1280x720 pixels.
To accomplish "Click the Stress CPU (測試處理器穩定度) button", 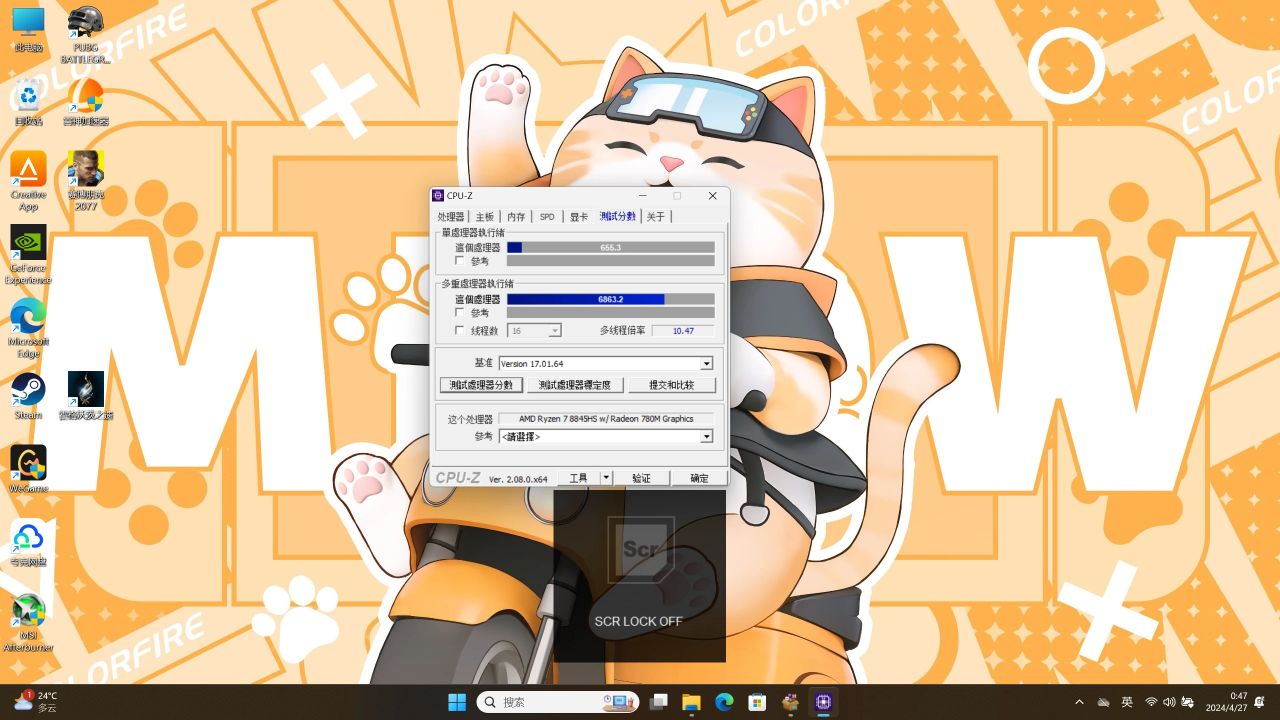I will click(575, 385).
